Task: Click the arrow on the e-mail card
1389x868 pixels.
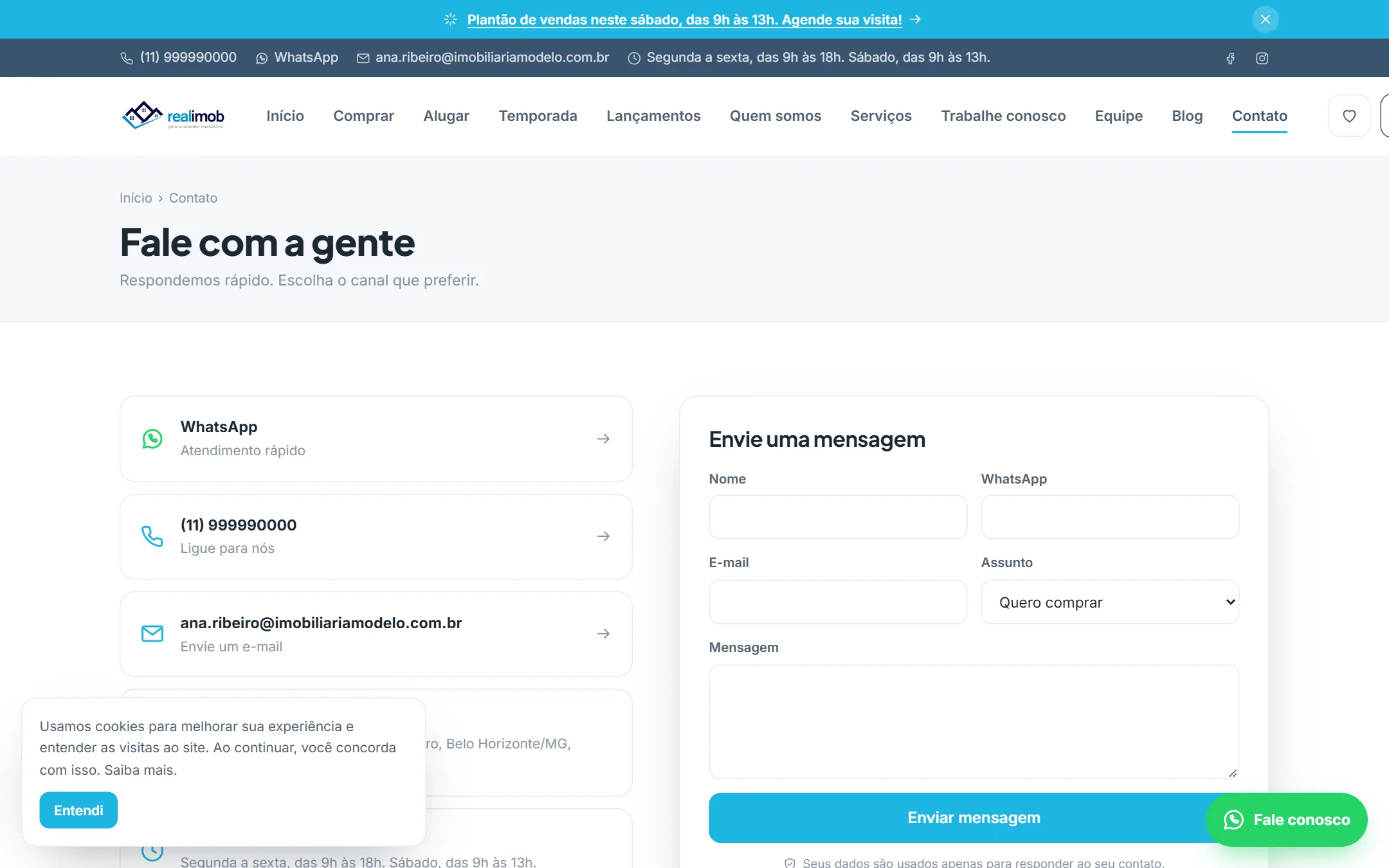Action: coord(603,634)
